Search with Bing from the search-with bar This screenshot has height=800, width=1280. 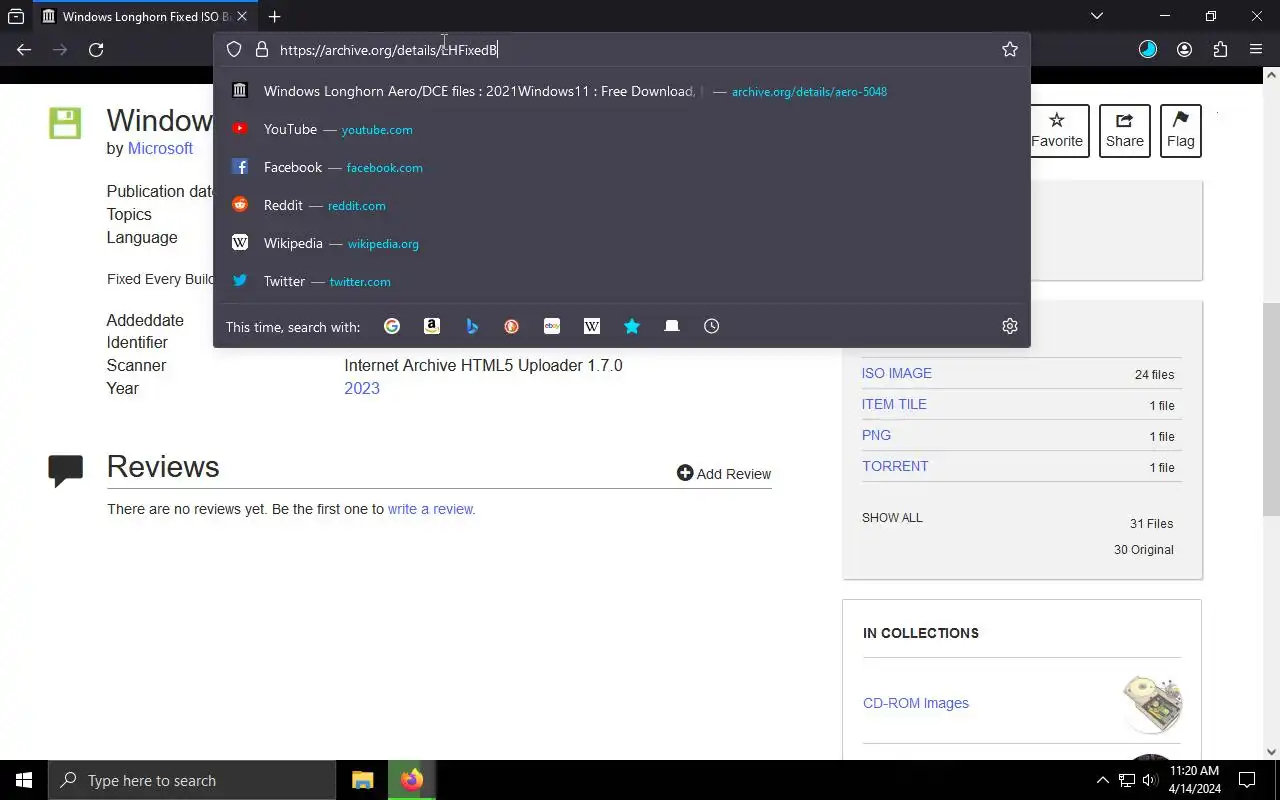(x=472, y=326)
